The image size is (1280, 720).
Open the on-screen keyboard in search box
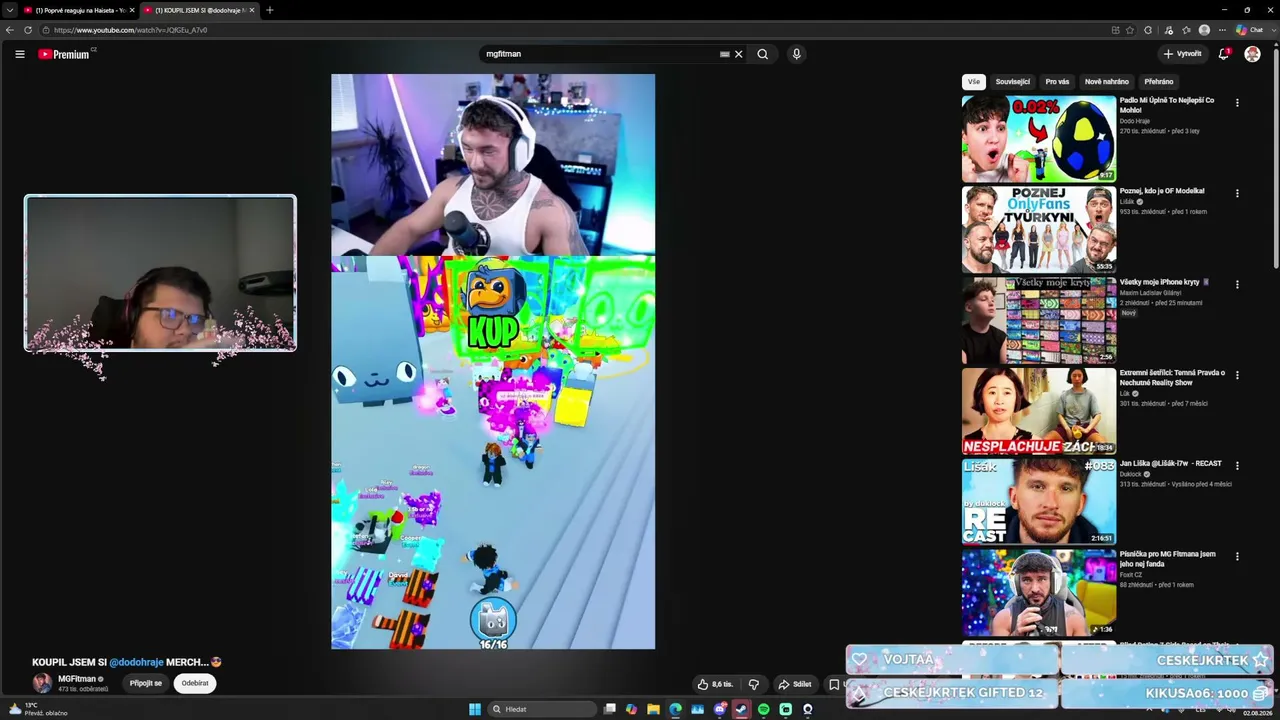point(725,54)
